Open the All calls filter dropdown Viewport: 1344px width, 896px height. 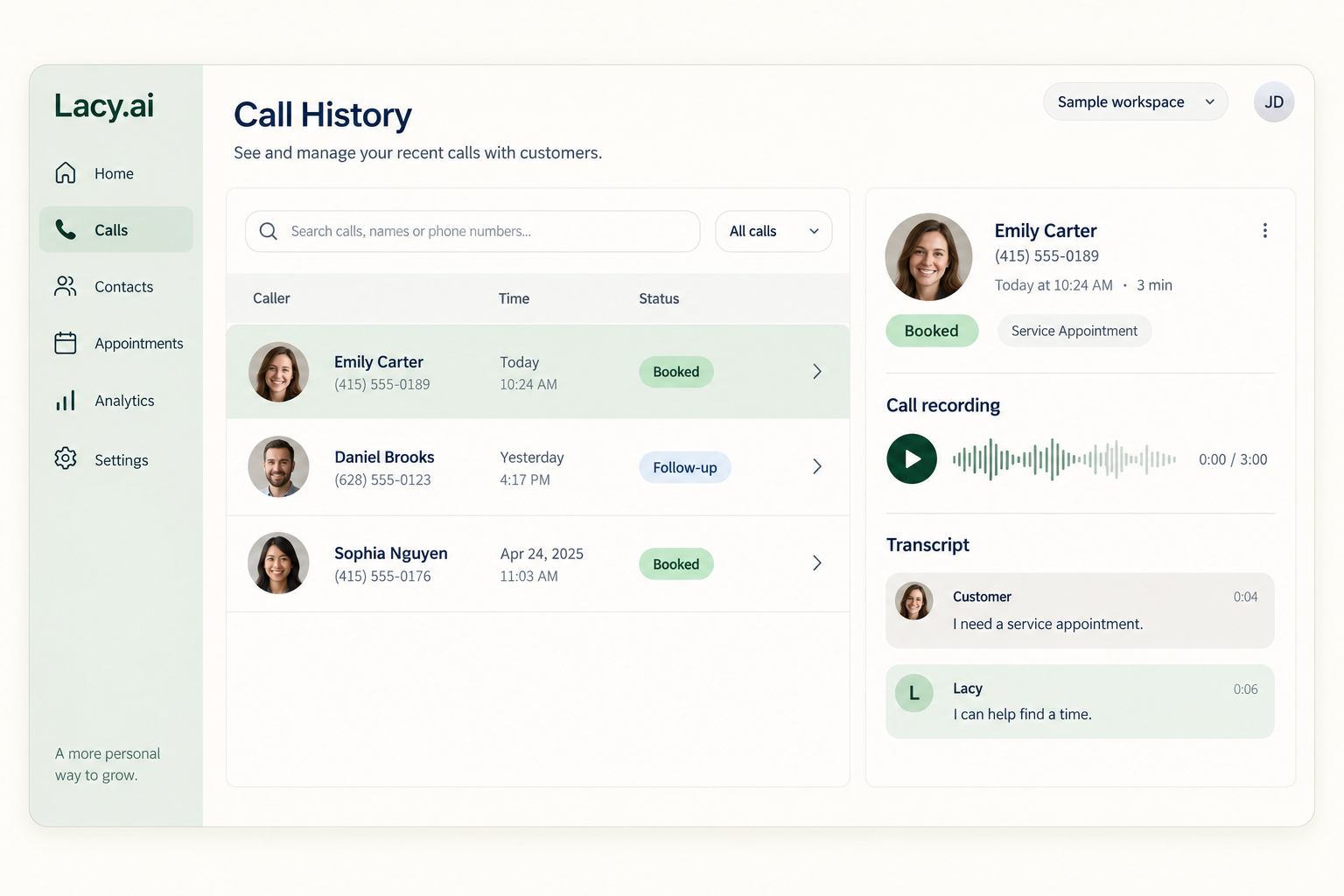click(x=773, y=231)
